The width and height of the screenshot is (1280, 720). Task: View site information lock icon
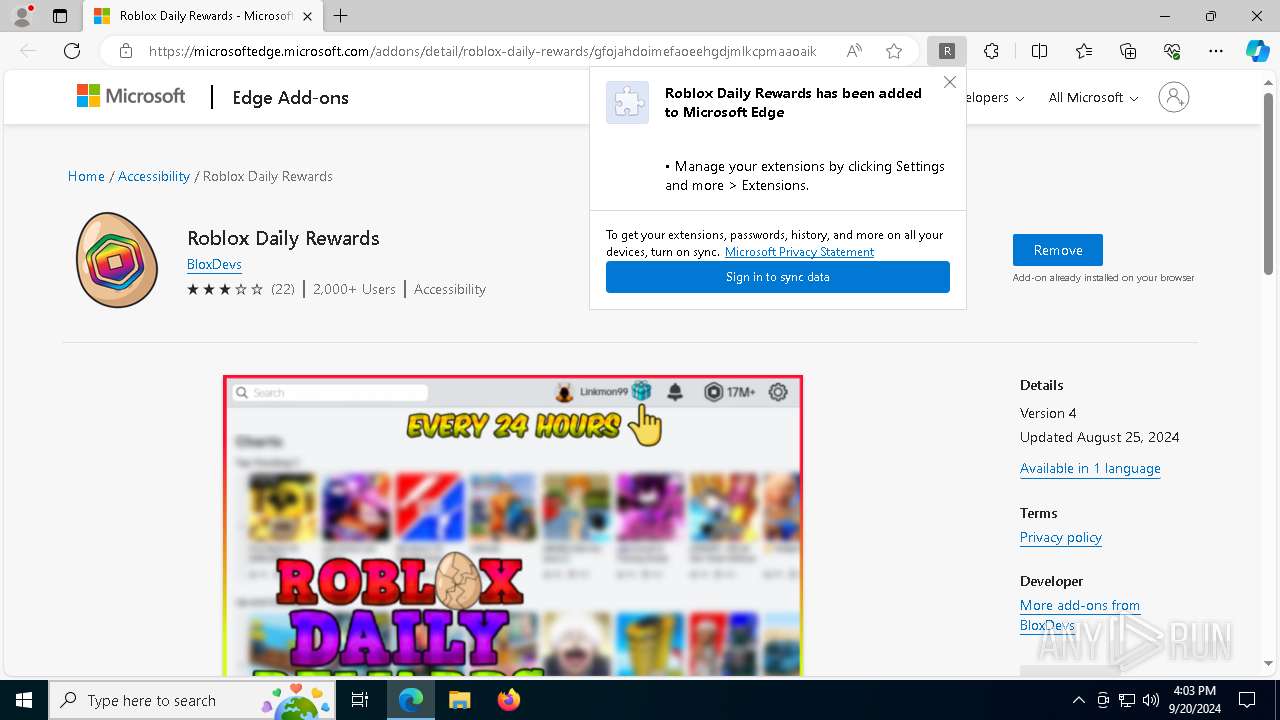(126, 51)
